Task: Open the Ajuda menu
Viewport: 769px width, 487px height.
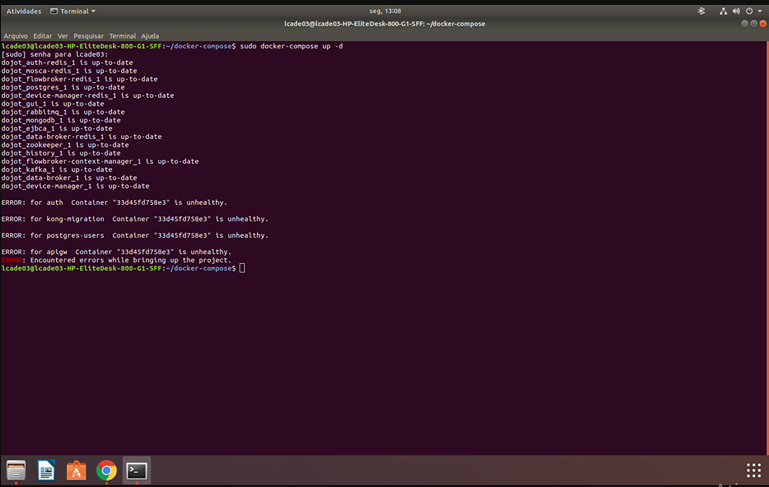Action: [150, 36]
